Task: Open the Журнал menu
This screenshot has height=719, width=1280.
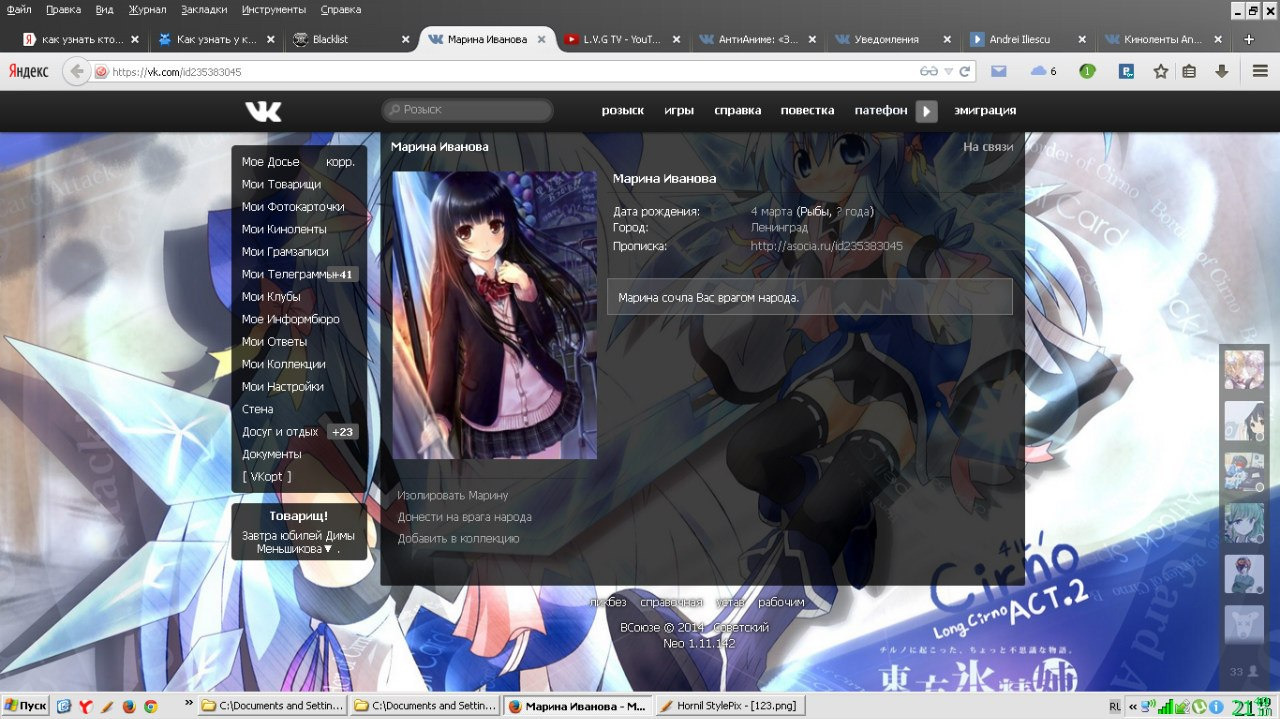Action: pos(148,9)
